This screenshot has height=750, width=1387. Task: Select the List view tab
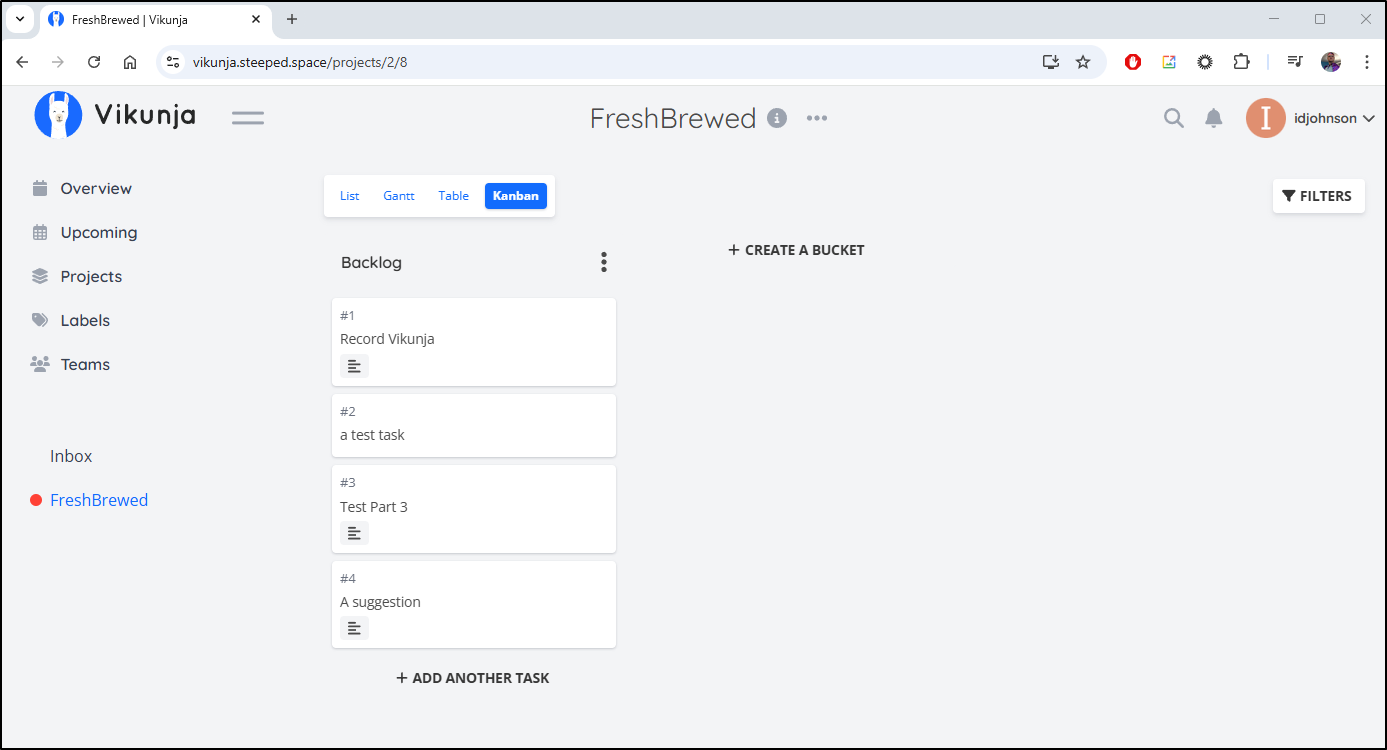click(349, 196)
